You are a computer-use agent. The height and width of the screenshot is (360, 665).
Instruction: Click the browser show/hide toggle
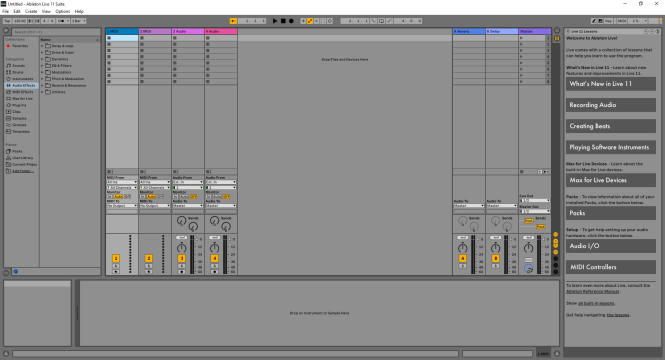coord(6,31)
